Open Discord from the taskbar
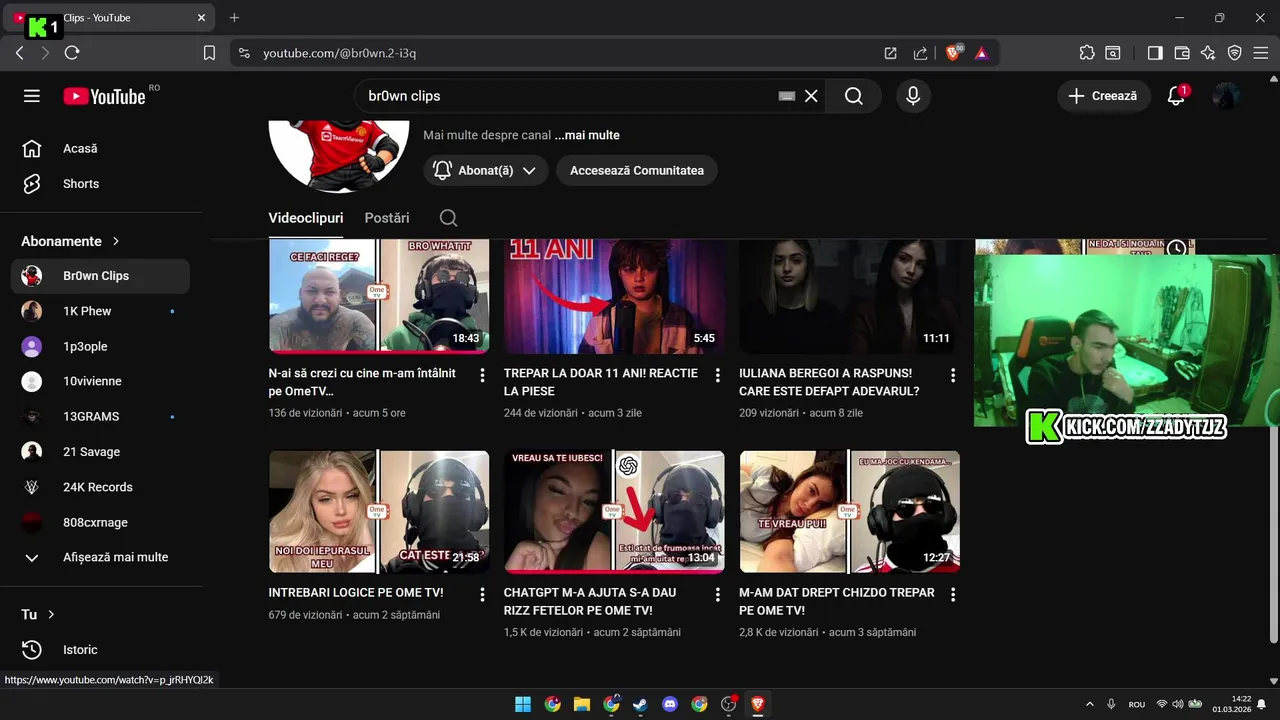The image size is (1280, 720). 670,704
